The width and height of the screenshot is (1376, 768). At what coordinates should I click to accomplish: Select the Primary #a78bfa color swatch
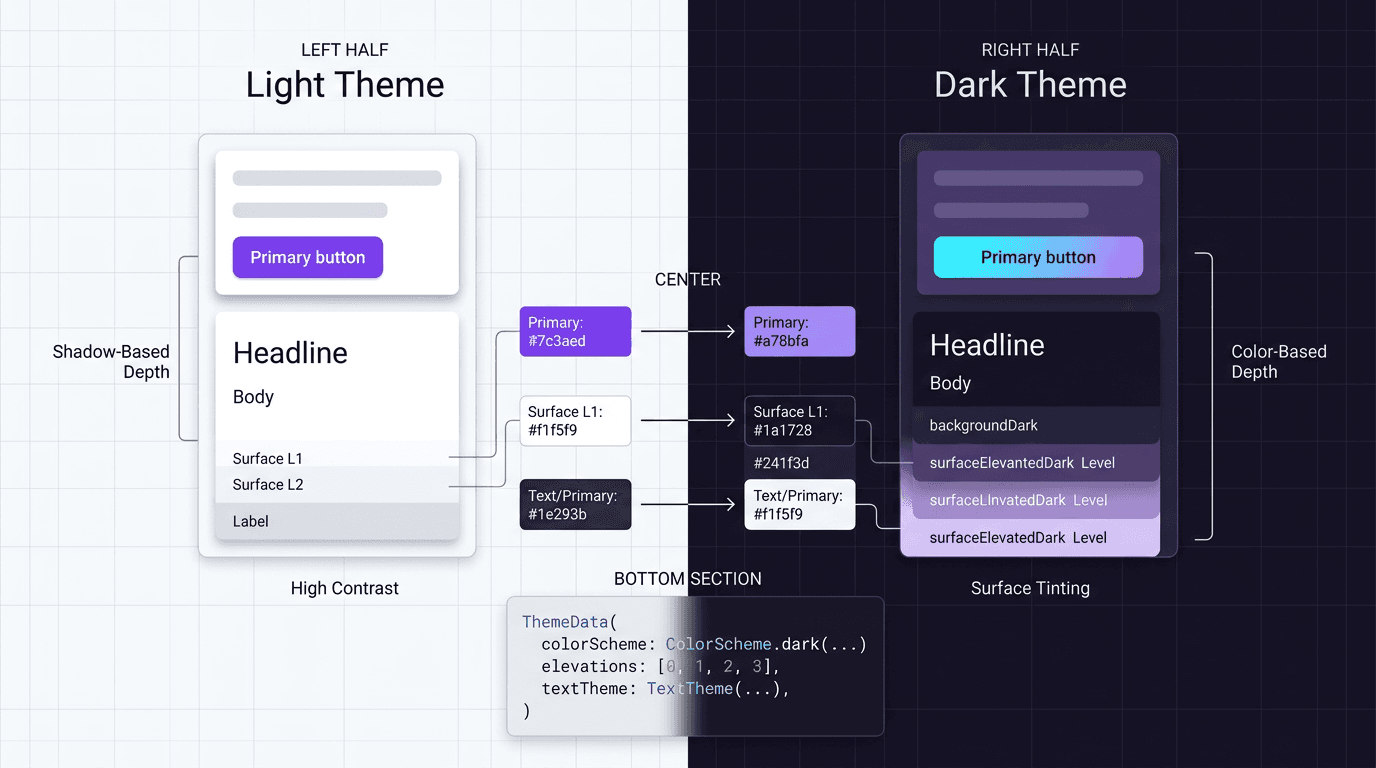tap(799, 331)
